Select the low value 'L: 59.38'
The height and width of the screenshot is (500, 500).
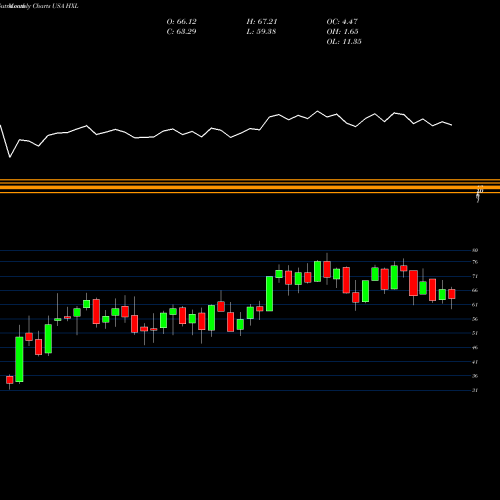[x=261, y=32]
